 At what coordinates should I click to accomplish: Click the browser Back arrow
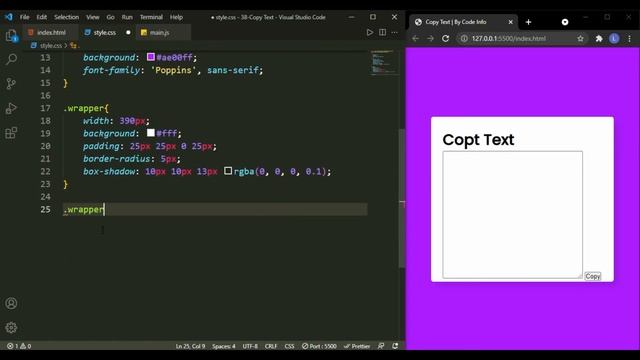tap(416, 38)
